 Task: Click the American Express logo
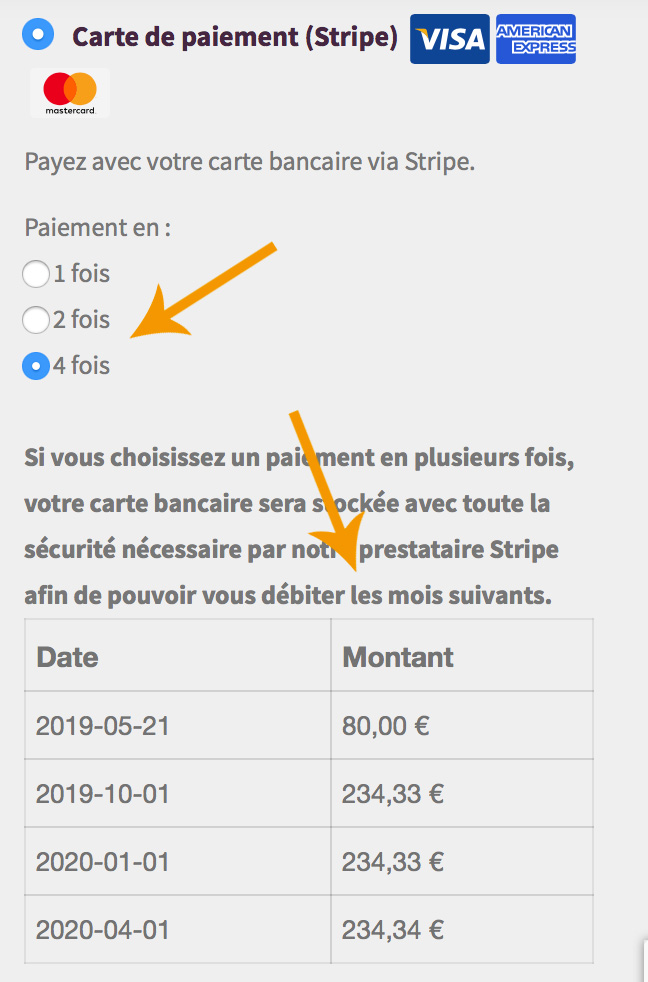[x=536, y=39]
